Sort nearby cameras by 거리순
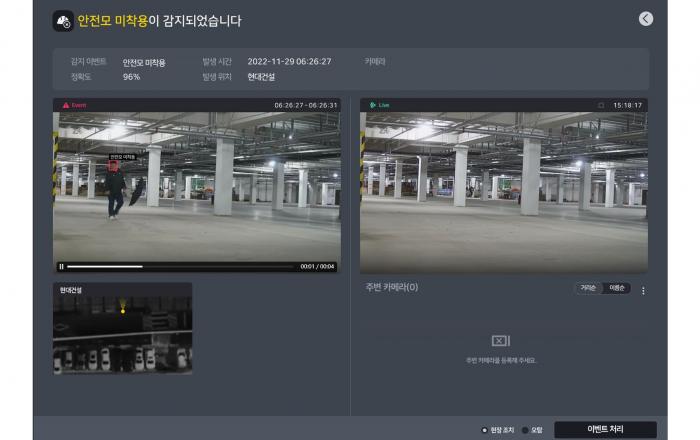 coord(588,288)
